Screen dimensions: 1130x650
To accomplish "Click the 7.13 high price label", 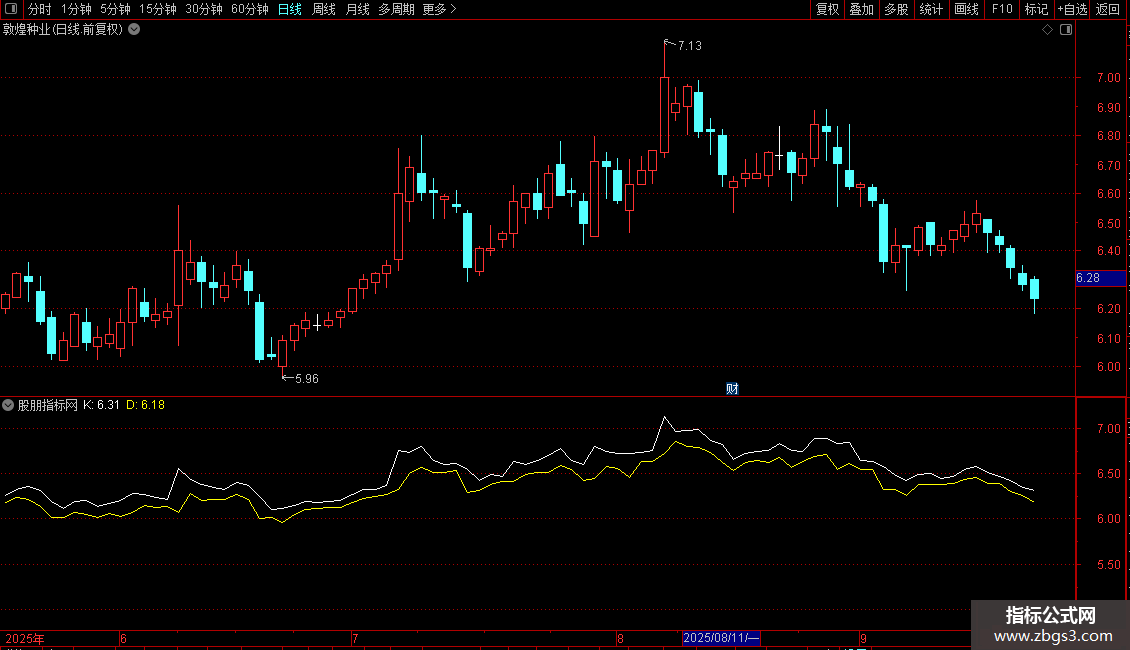I will (690, 46).
